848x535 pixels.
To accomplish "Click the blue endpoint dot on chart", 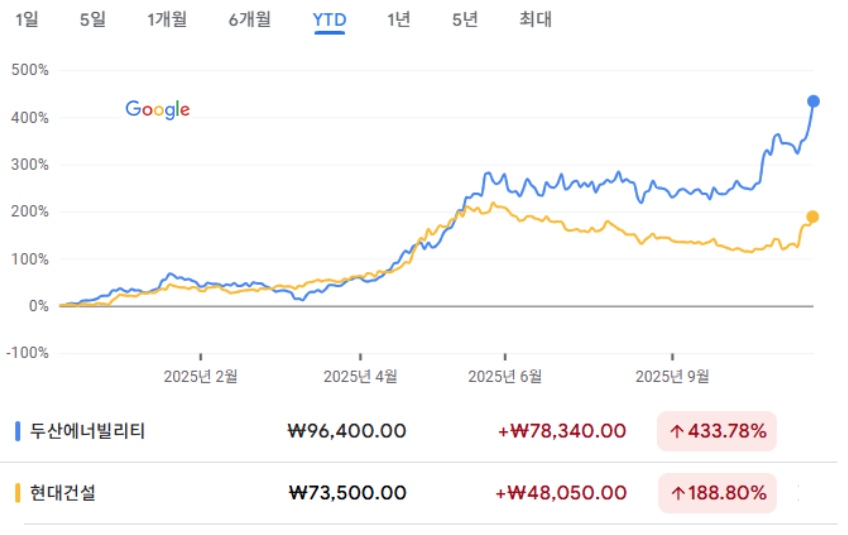I will point(813,101).
